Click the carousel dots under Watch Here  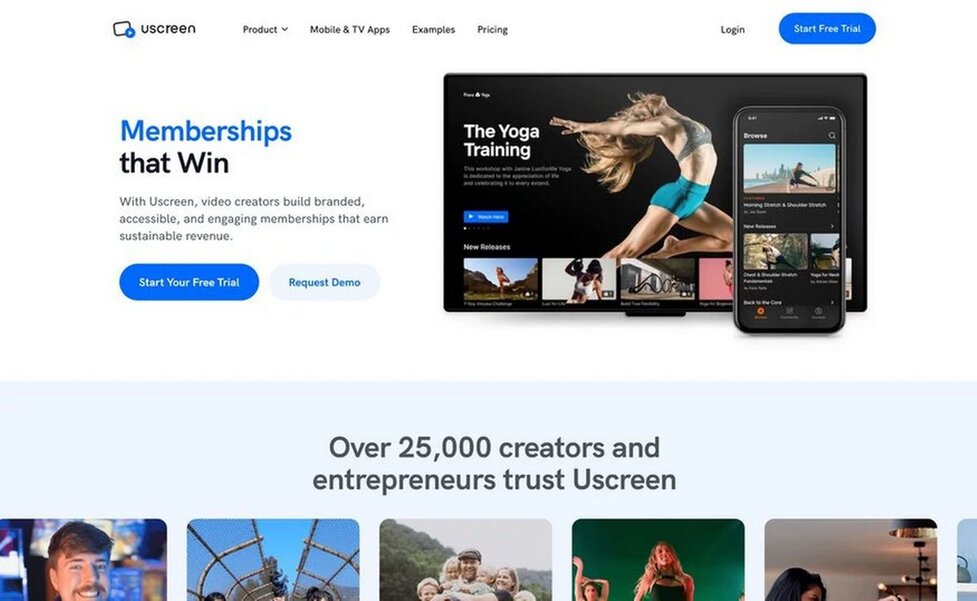point(476,229)
